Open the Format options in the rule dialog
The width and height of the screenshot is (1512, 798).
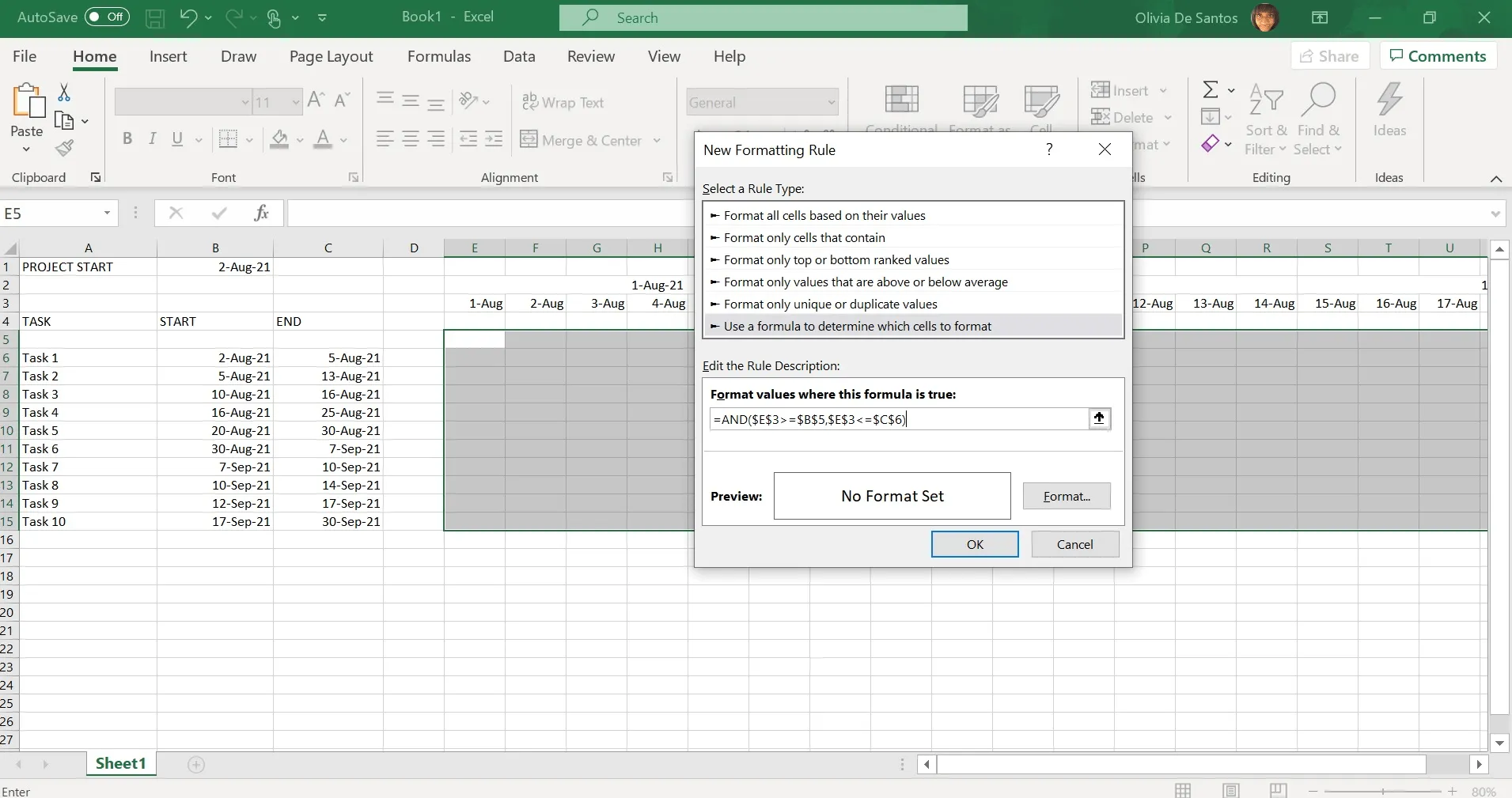[1066, 496]
